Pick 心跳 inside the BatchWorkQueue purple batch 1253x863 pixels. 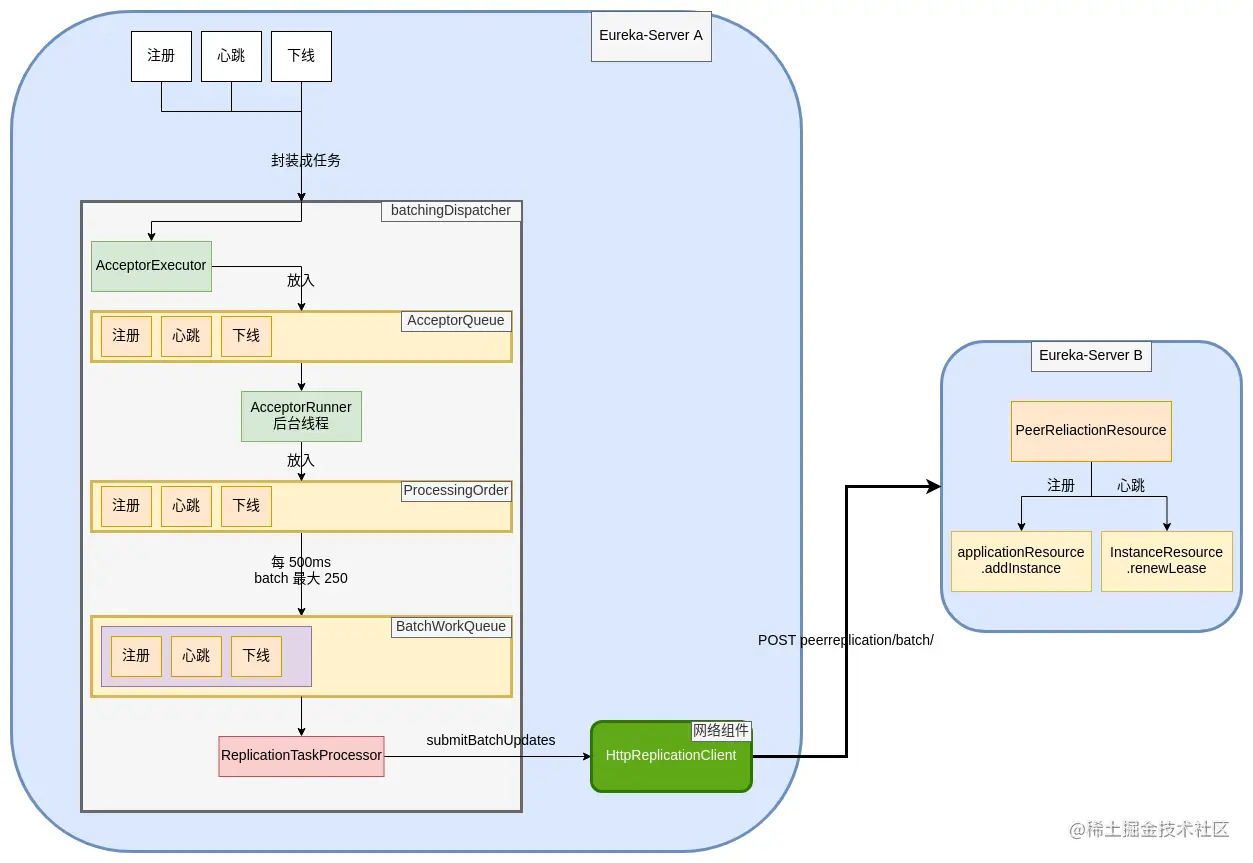pyautogui.click(x=196, y=656)
